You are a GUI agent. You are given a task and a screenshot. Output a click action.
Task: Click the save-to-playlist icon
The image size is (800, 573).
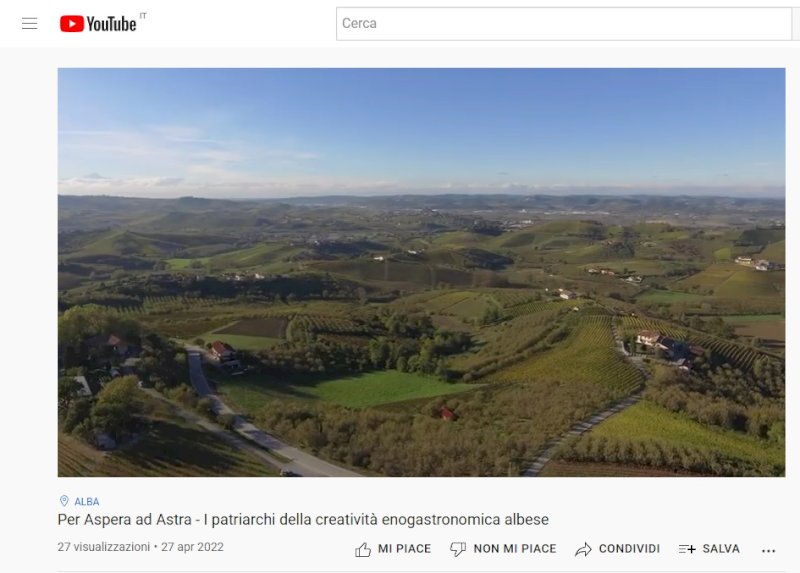687,549
